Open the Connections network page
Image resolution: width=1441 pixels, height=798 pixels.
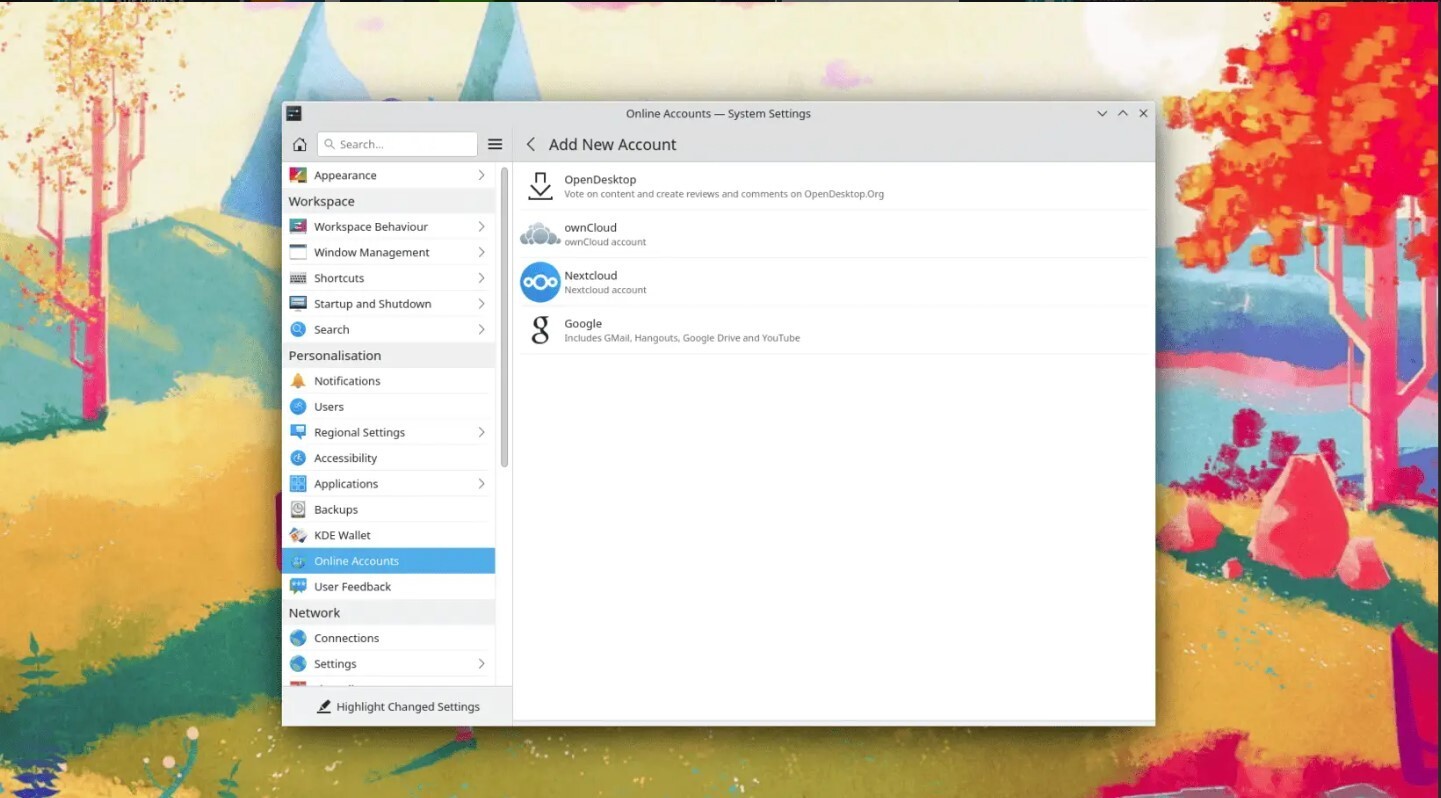[389, 638]
